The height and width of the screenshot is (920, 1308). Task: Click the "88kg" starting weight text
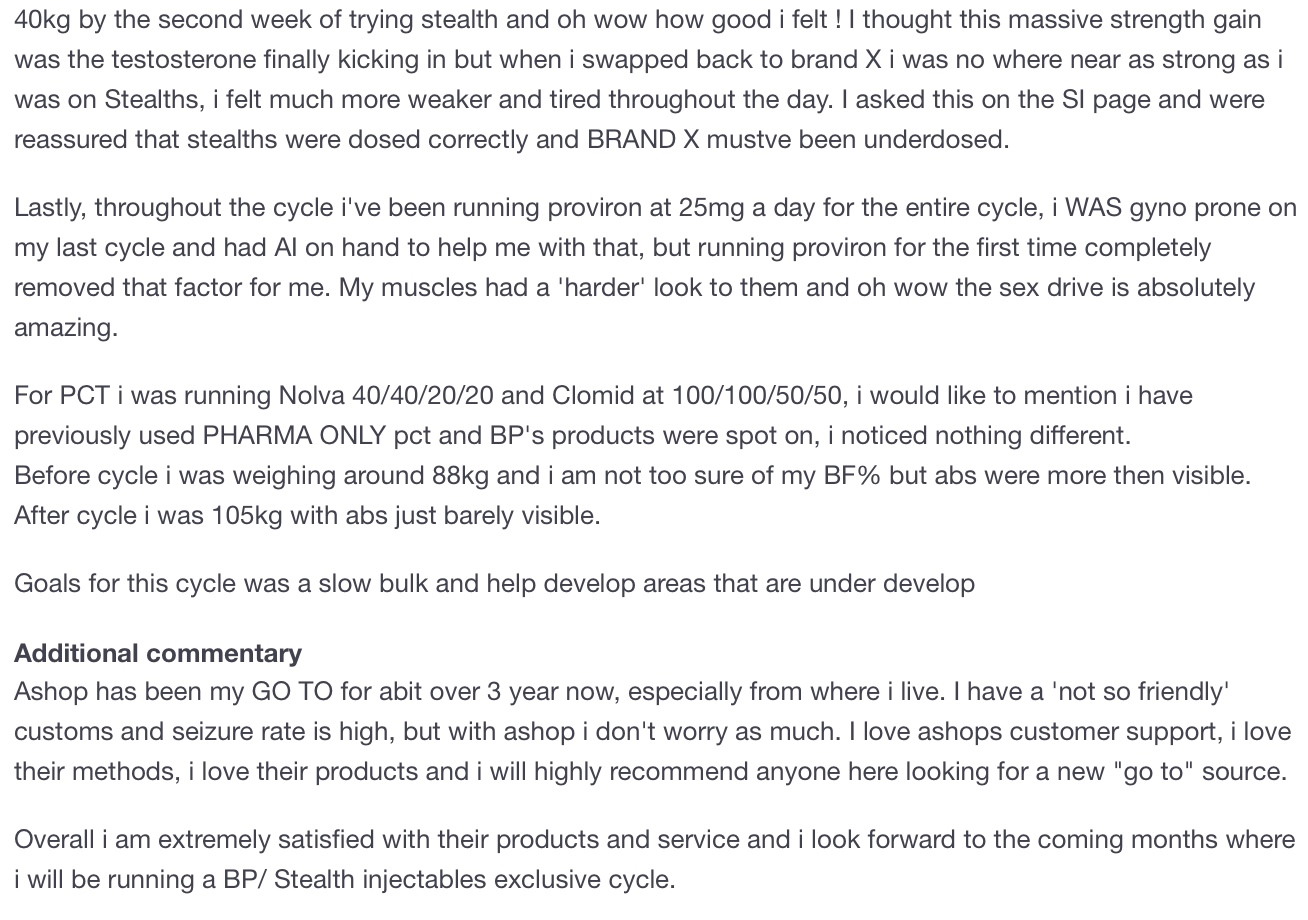click(460, 475)
